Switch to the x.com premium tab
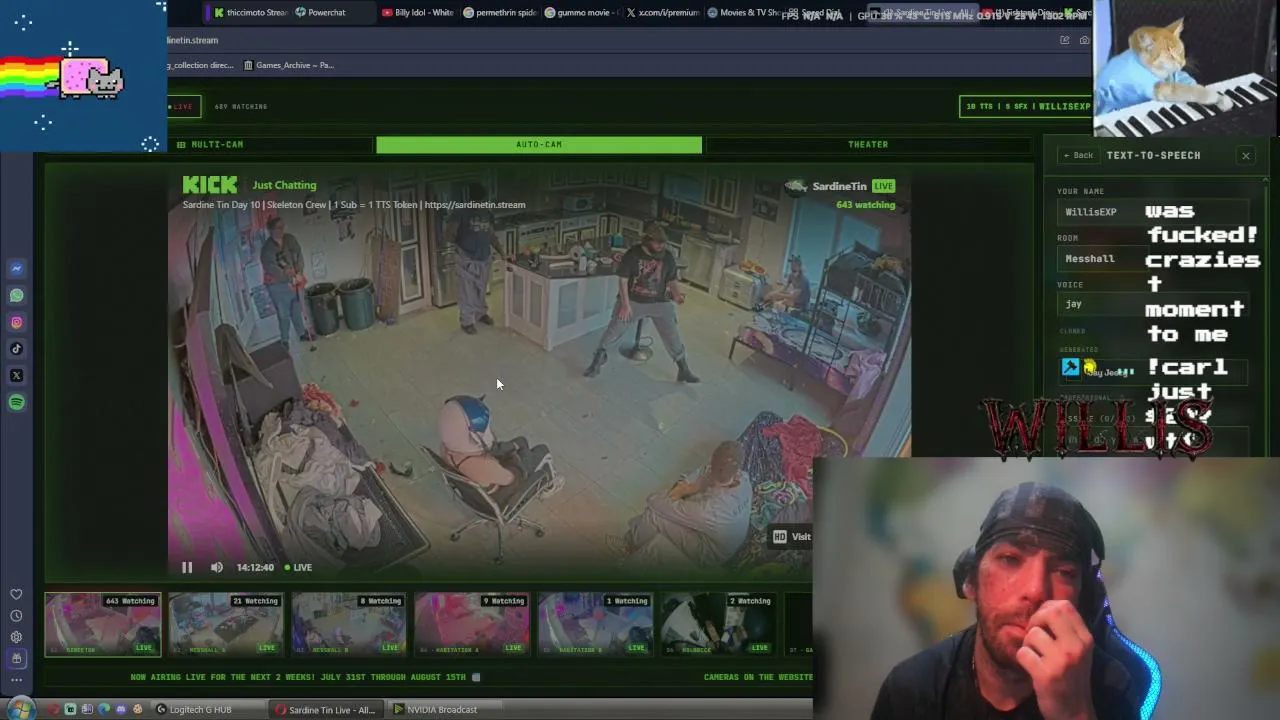The width and height of the screenshot is (1280, 720). tap(662, 12)
